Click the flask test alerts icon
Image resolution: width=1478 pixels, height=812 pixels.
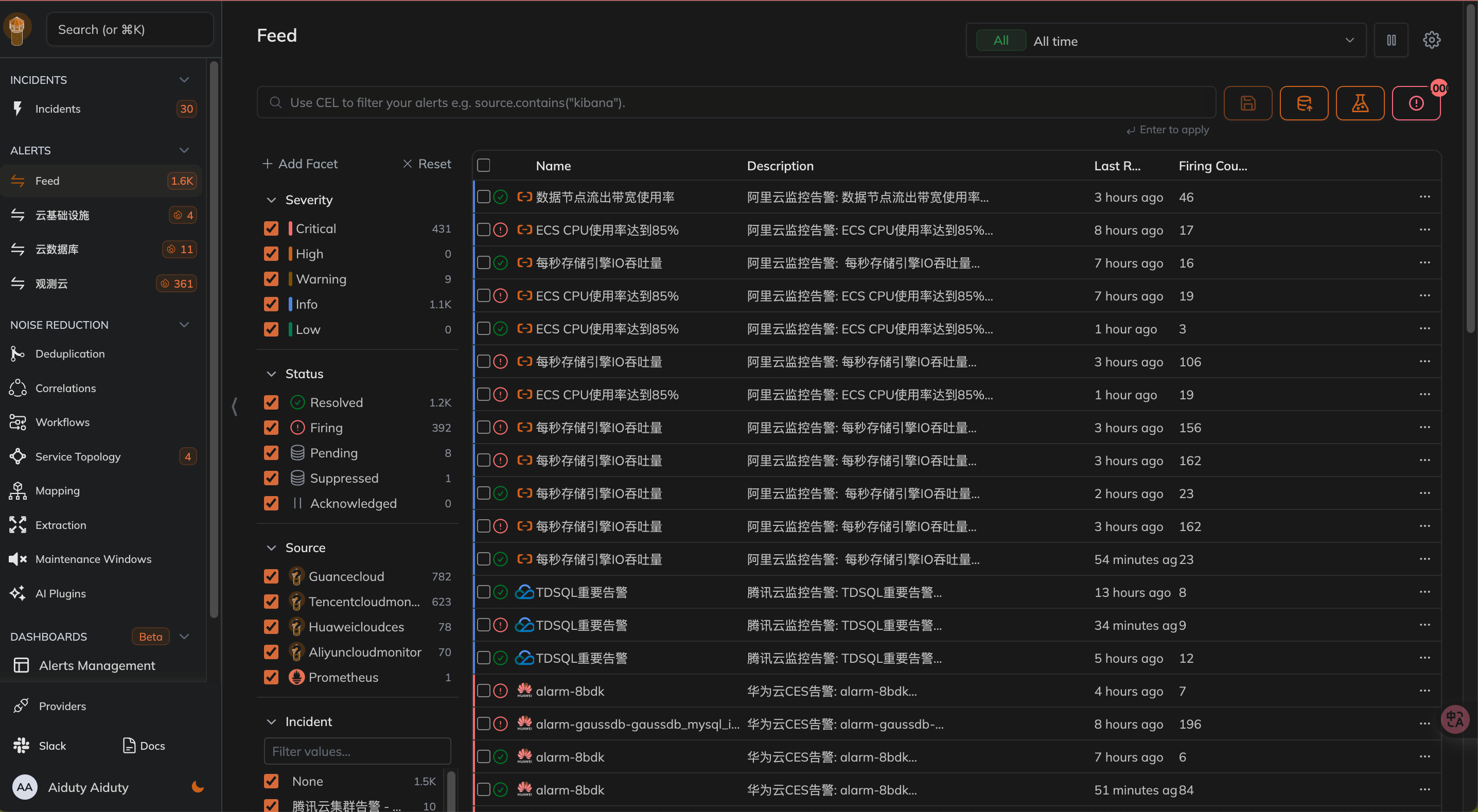(x=1359, y=103)
